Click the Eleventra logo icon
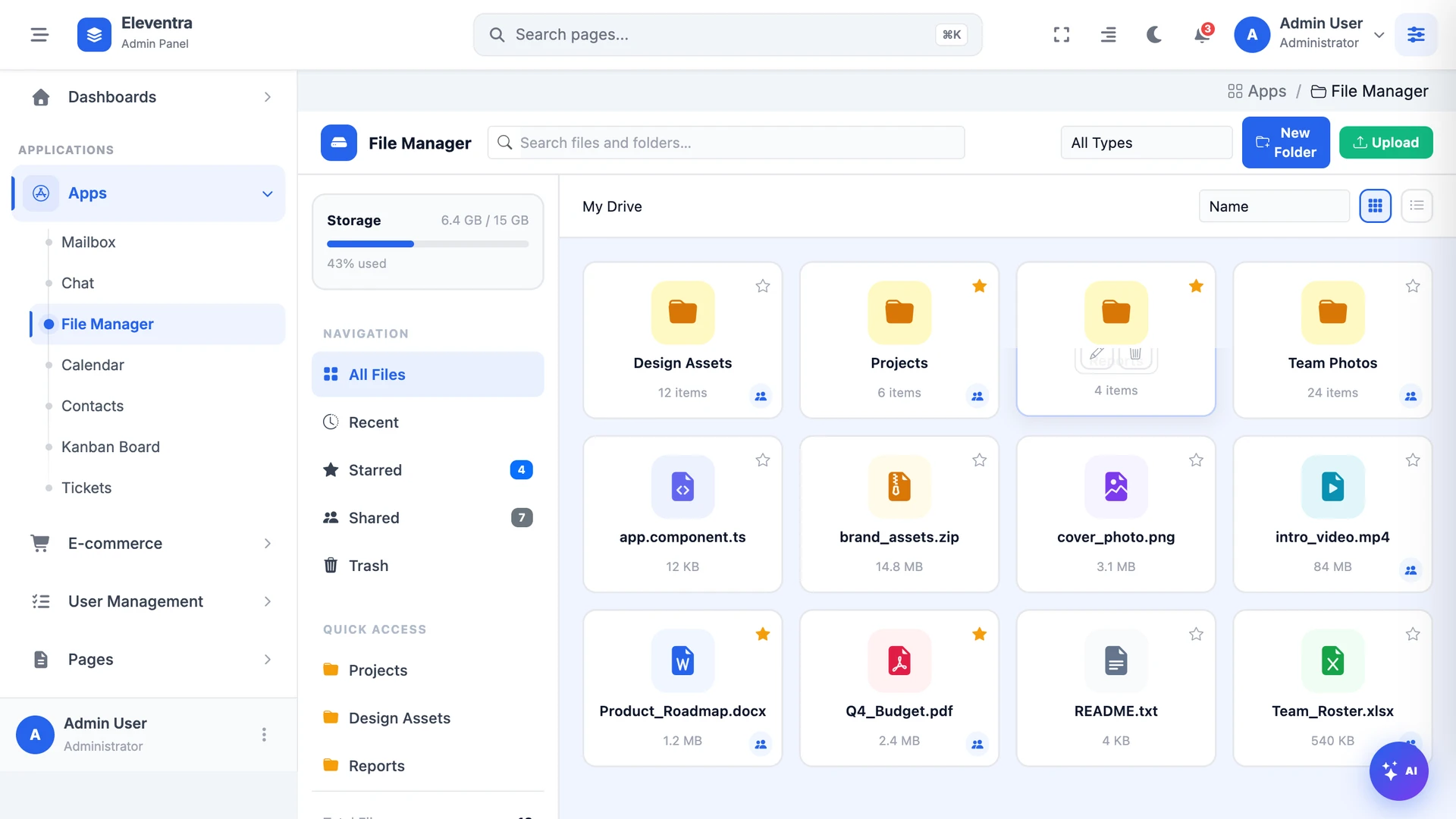This screenshot has height=819, width=1456. point(94,35)
